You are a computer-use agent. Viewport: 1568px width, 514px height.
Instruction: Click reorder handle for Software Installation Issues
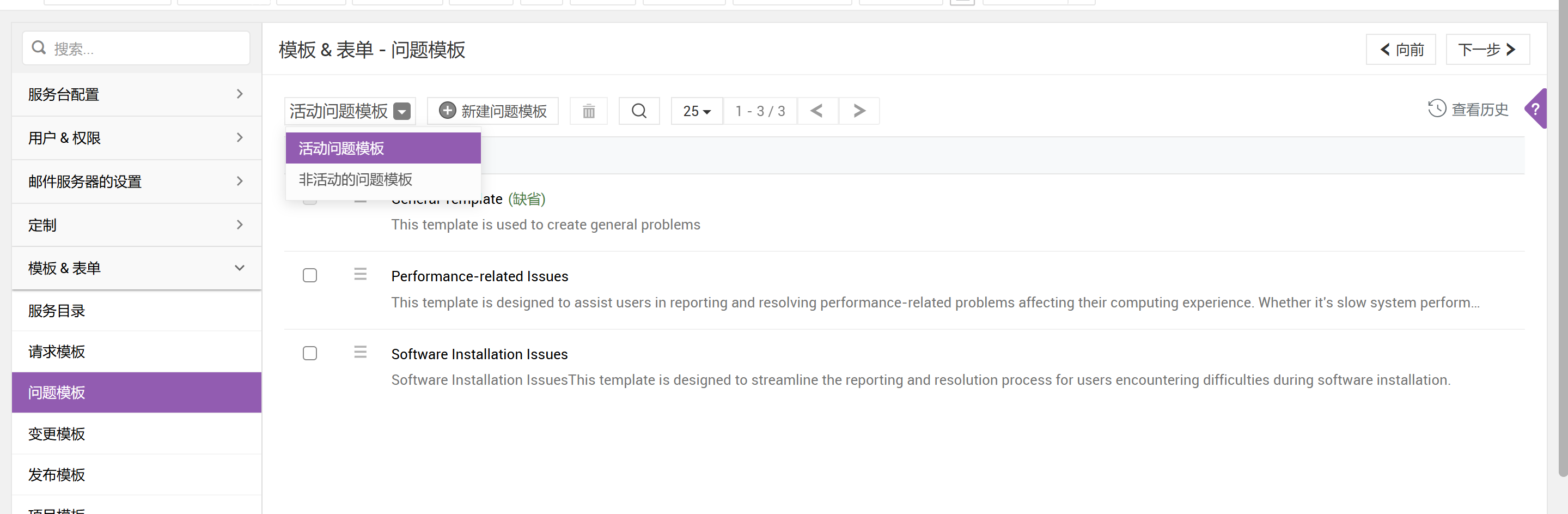361,352
